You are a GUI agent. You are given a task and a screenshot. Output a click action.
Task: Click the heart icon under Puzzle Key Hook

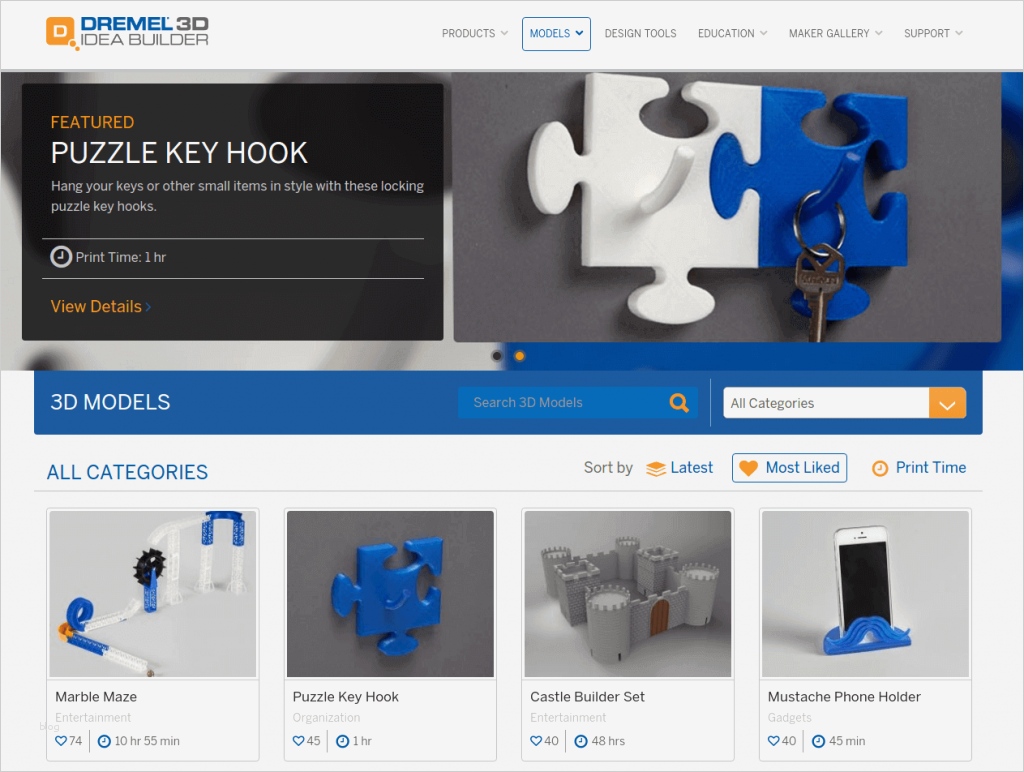tap(298, 741)
